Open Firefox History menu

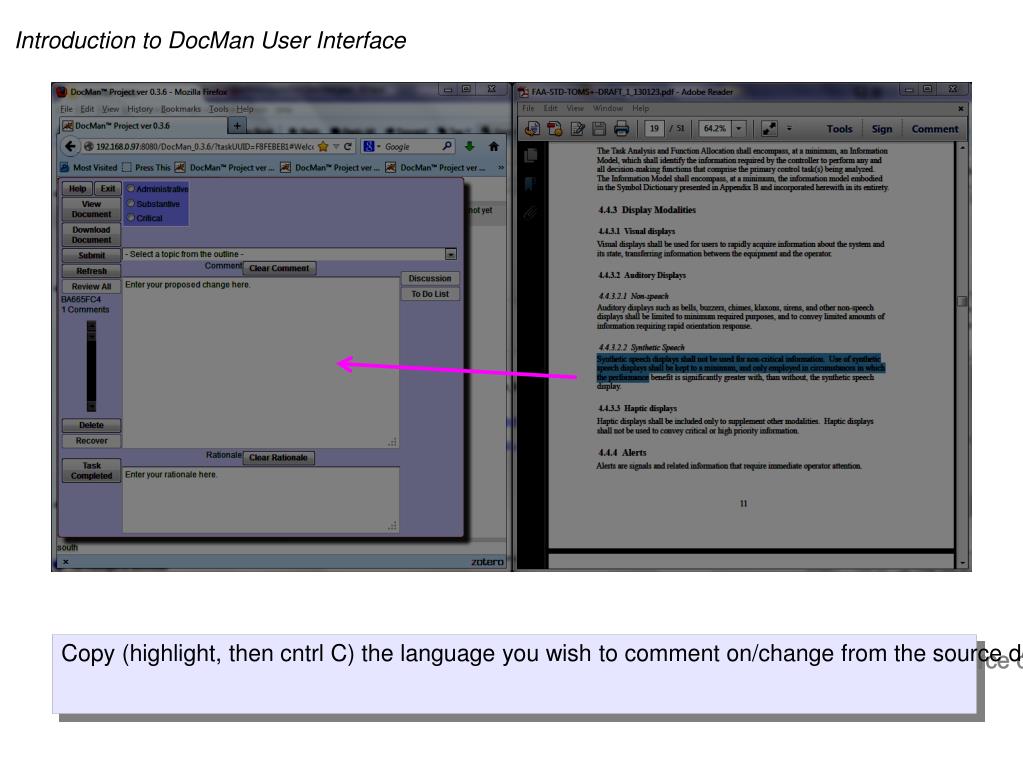[x=140, y=109]
